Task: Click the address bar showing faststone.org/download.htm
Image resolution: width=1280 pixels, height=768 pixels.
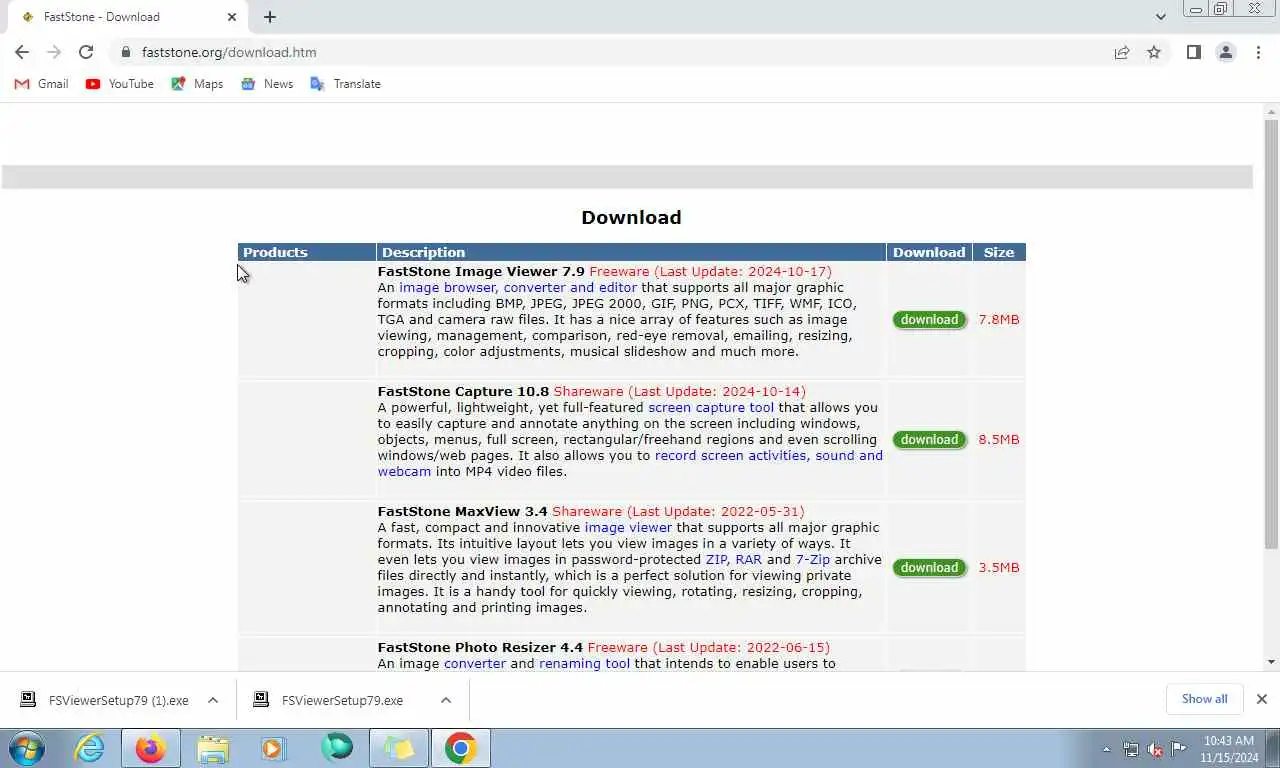Action: 610,52
